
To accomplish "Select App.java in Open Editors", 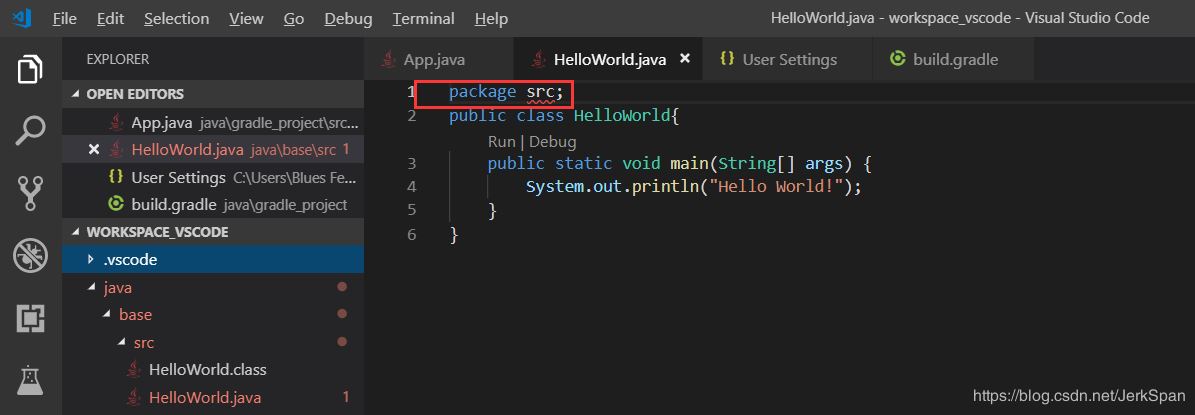I will click(213, 123).
